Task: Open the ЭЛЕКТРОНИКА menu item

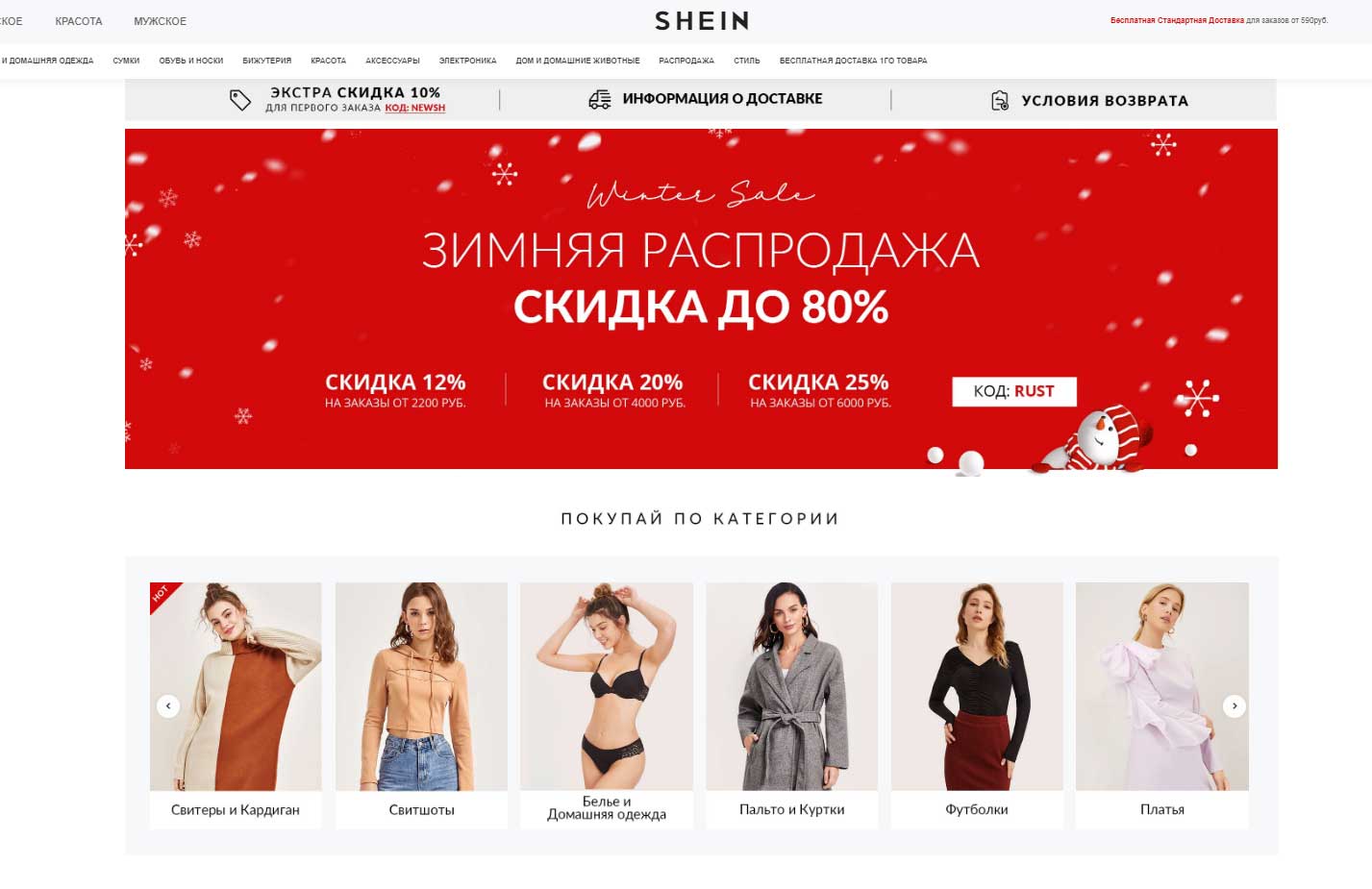Action: 467,61
